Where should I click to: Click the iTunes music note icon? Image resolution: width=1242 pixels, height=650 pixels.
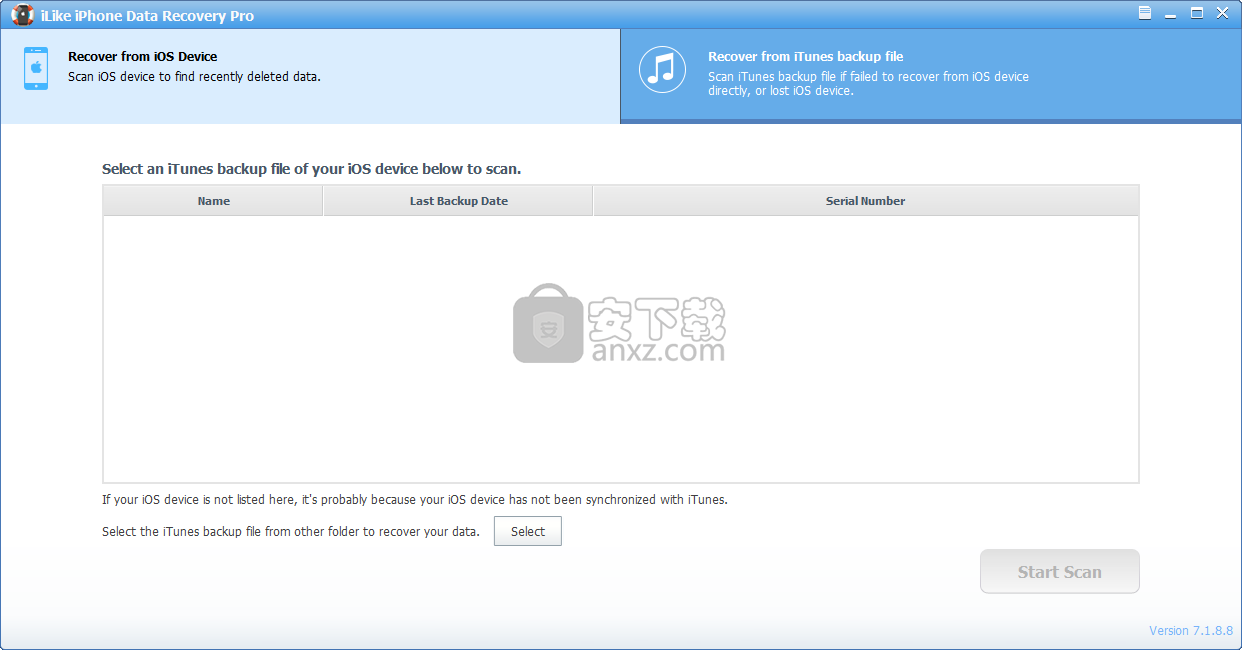[662, 69]
